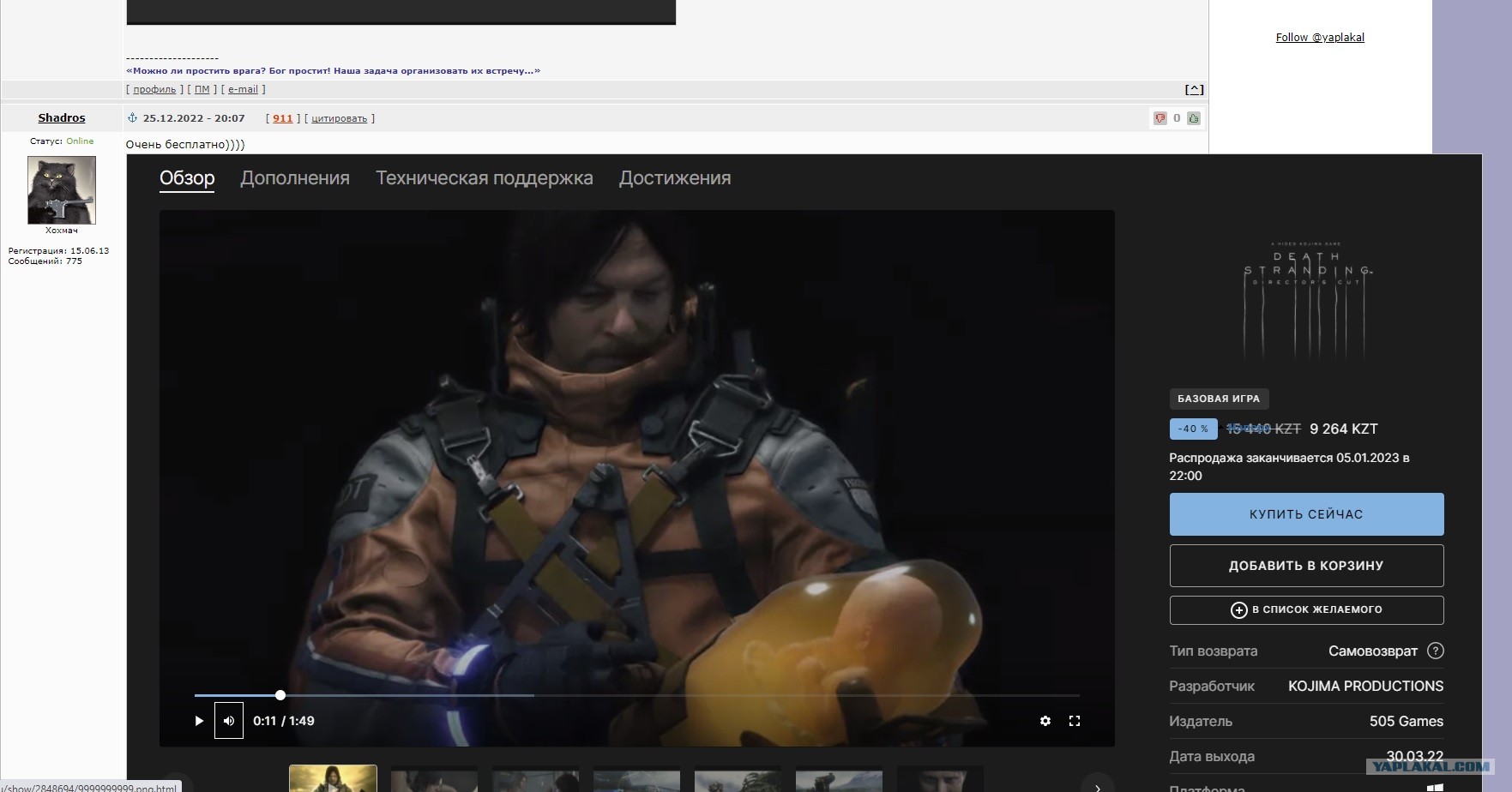Downvote the Shadros post with thumbs-down icon

point(1160,118)
